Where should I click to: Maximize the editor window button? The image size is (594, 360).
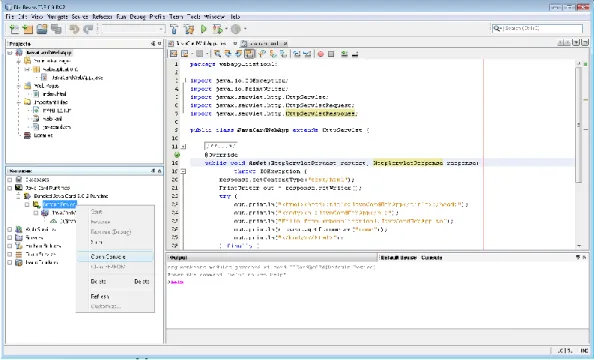point(585,42)
